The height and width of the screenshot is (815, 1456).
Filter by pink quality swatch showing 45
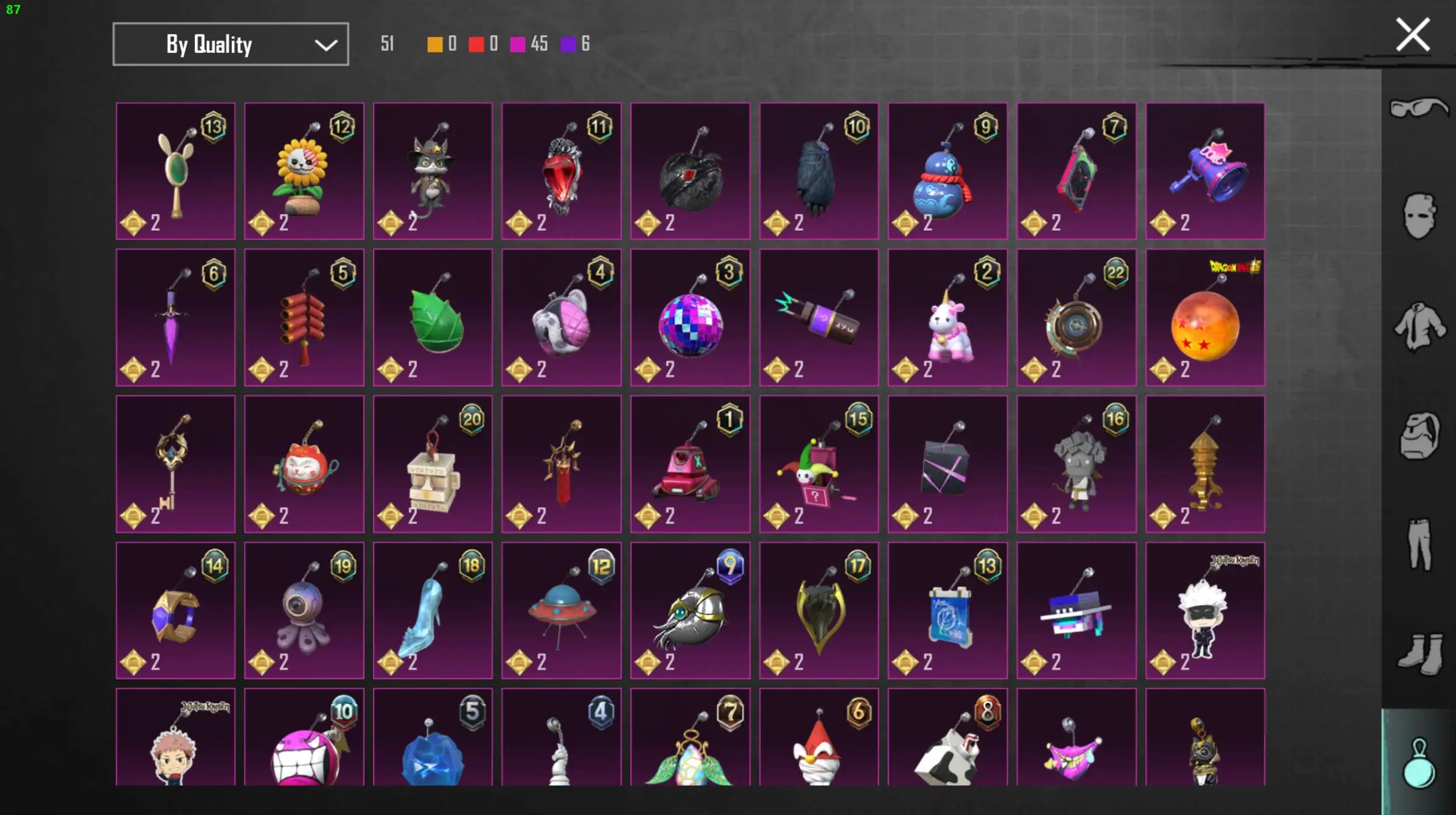pyautogui.click(x=517, y=44)
